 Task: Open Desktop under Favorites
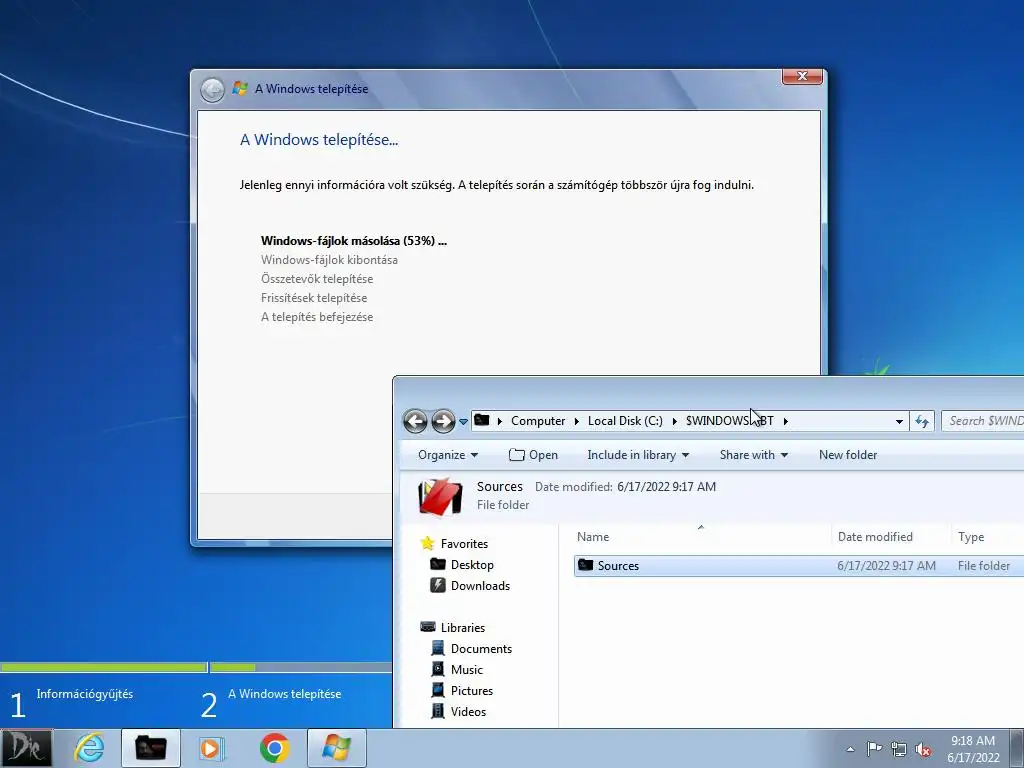coord(472,565)
